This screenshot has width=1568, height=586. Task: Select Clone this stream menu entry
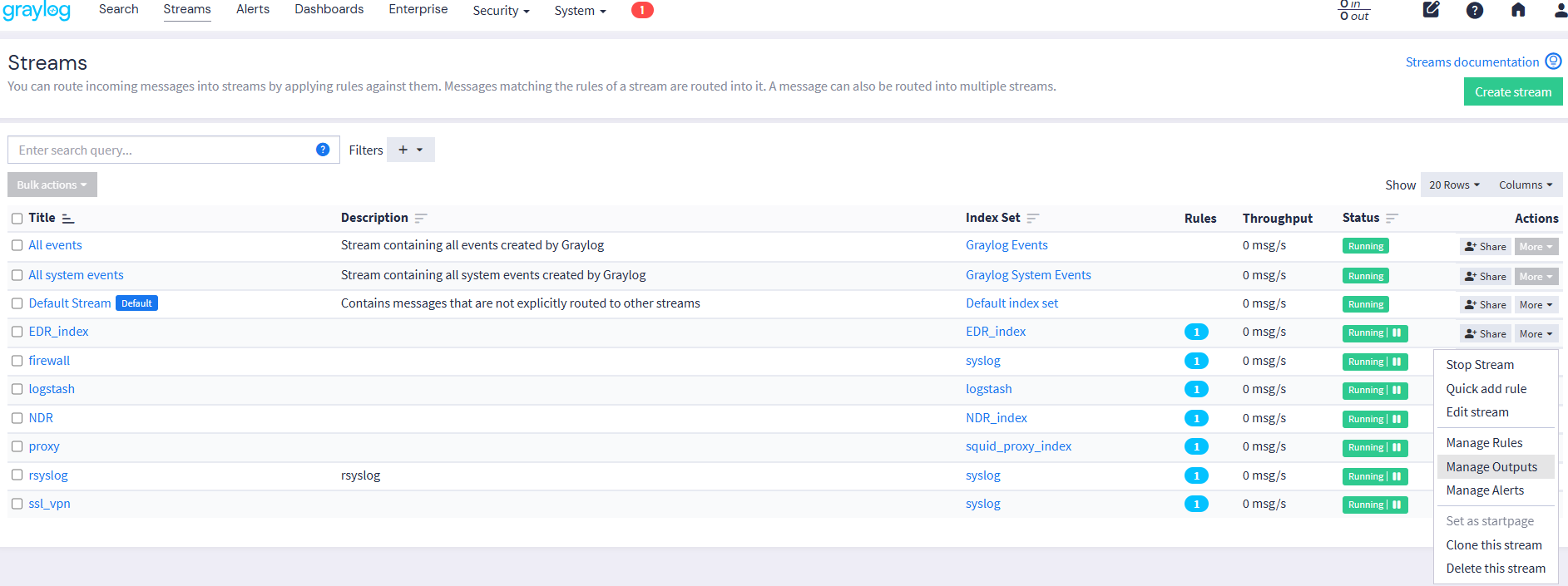(1493, 545)
